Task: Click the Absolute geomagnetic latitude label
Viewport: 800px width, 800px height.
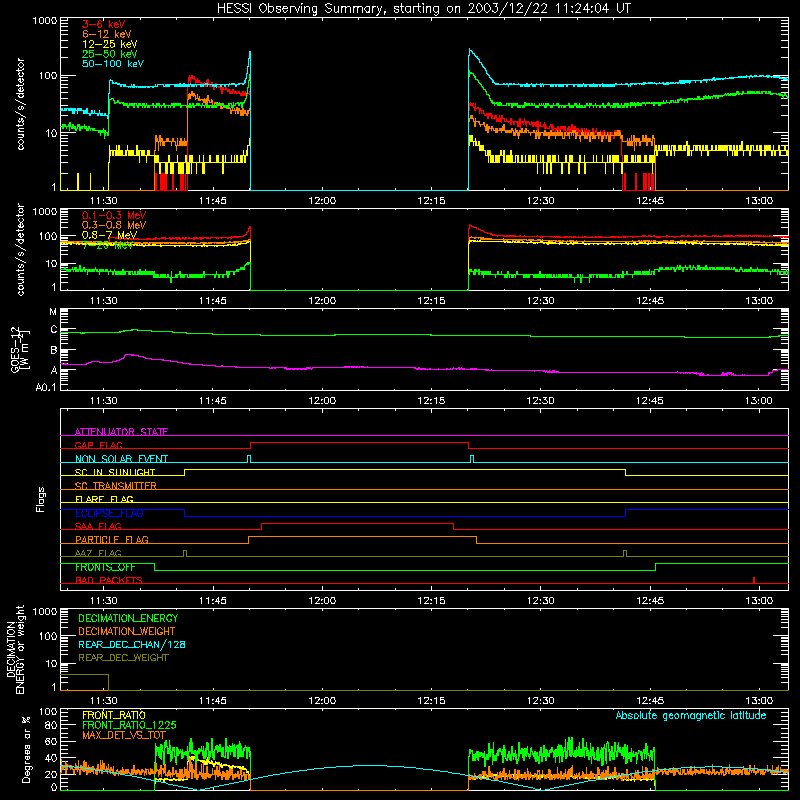Action: coord(691,715)
